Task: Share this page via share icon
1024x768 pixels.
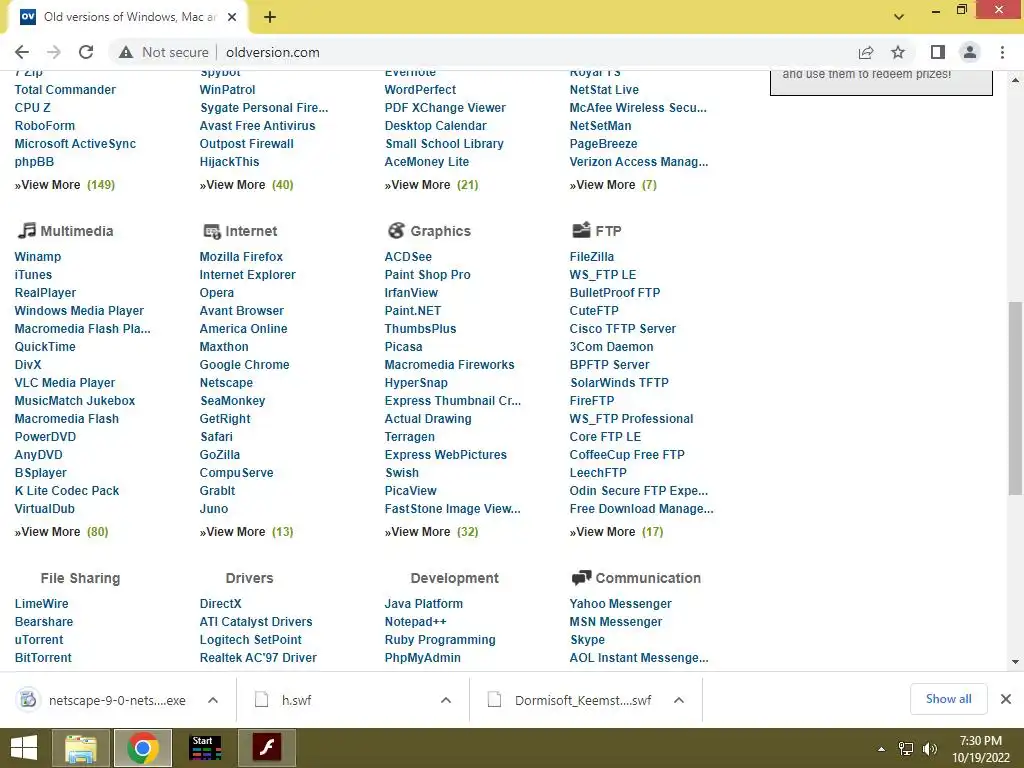Action: (x=866, y=52)
